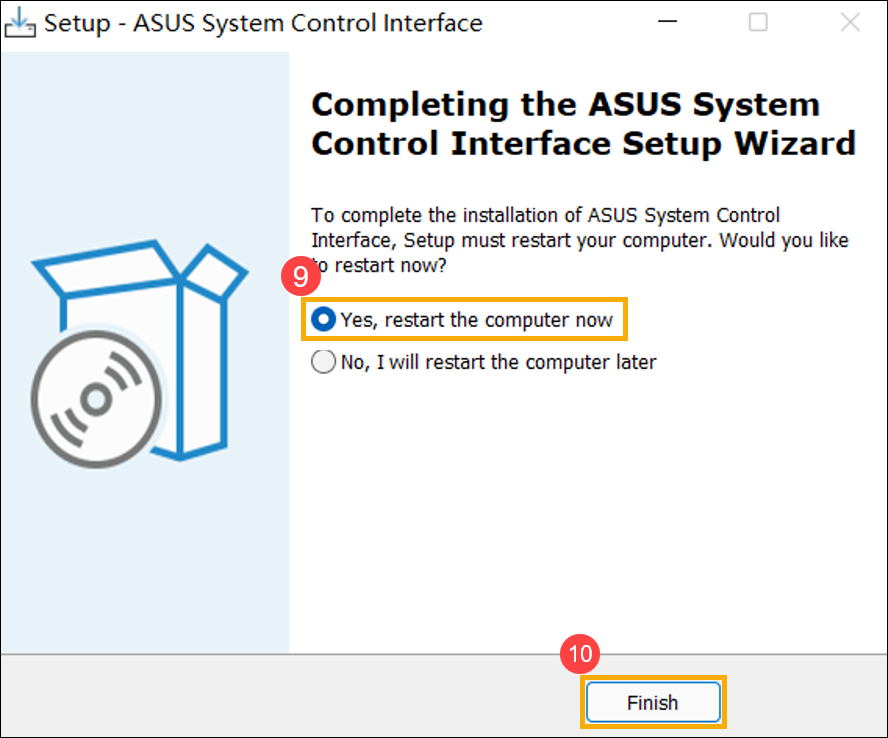
Task: Click 'No, I will restart the computer later' text
Action: click(x=498, y=363)
